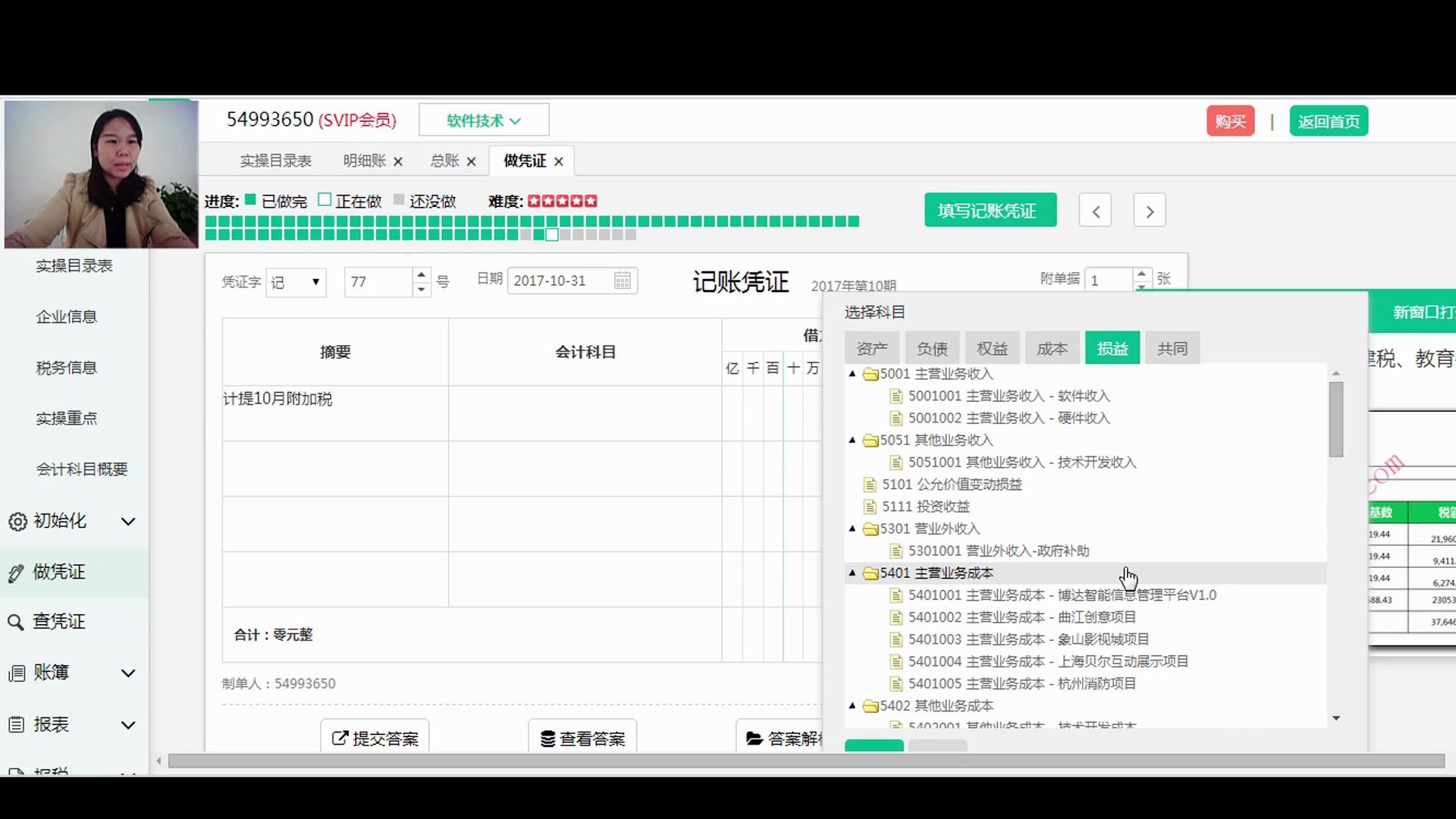Screen dimensions: 1456x819
Task: Open the 账簿 book icon in sidebar
Action: [x=17, y=673]
